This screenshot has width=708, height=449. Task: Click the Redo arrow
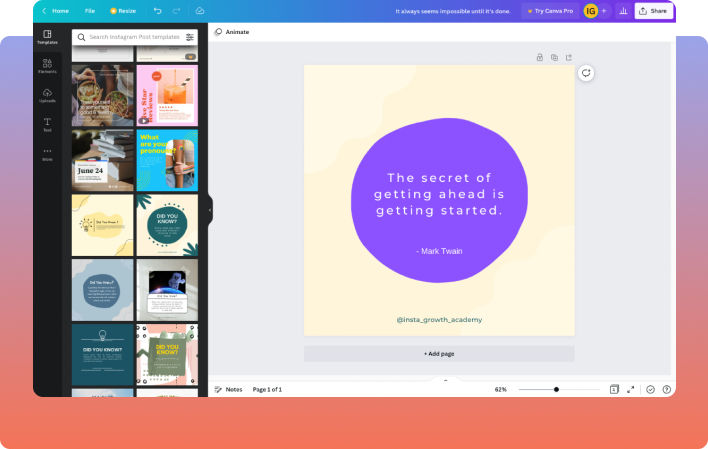point(177,11)
